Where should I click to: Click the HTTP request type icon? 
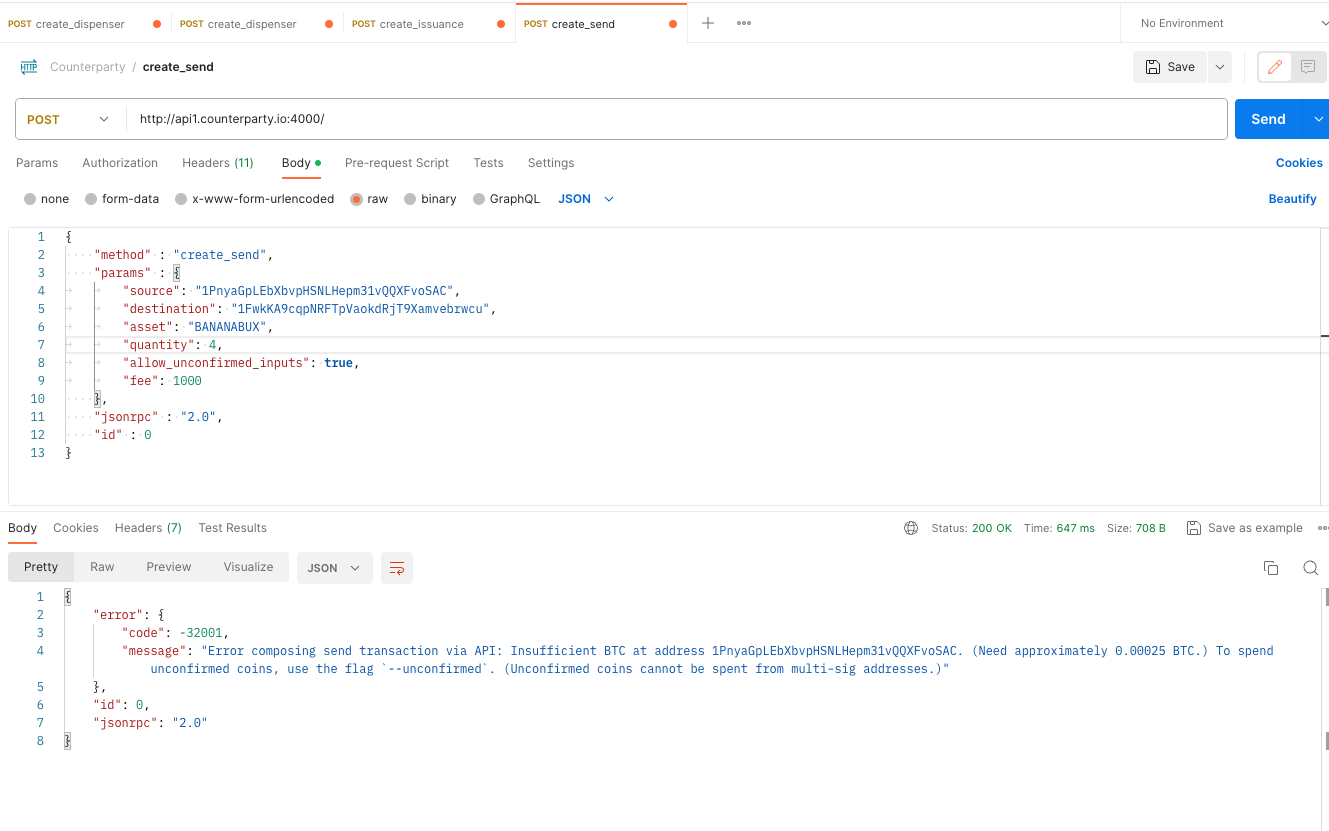click(x=29, y=67)
